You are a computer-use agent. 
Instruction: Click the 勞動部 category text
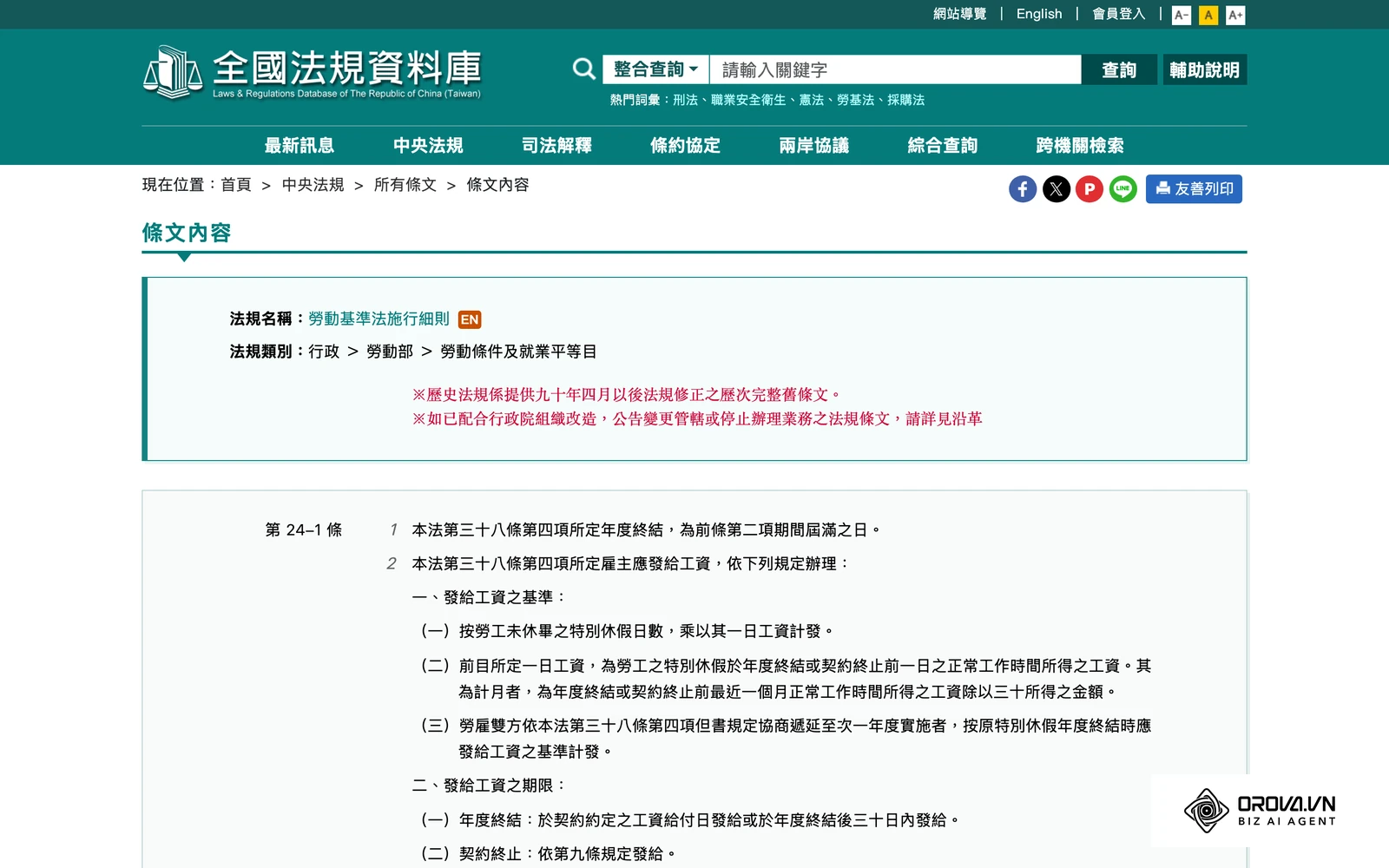[390, 352]
